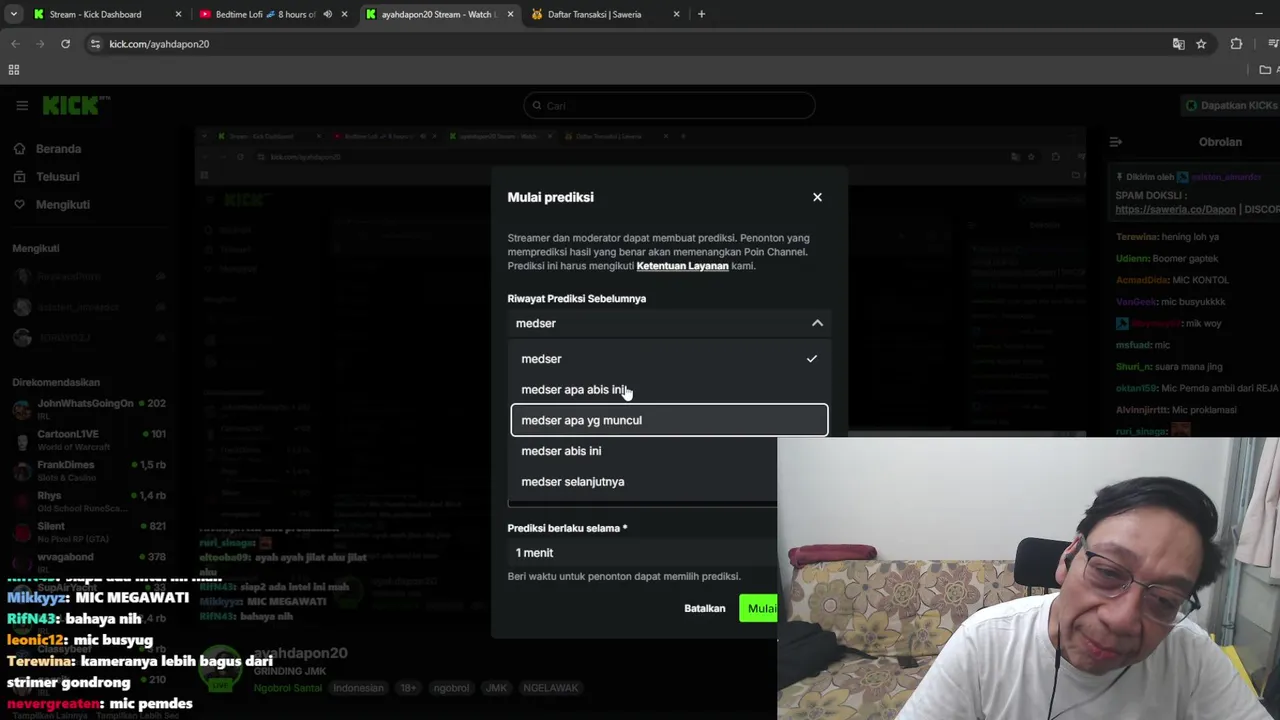Close the Mulai prediksi dialog
This screenshot has width=1280, height=720.
click(817, 197)
